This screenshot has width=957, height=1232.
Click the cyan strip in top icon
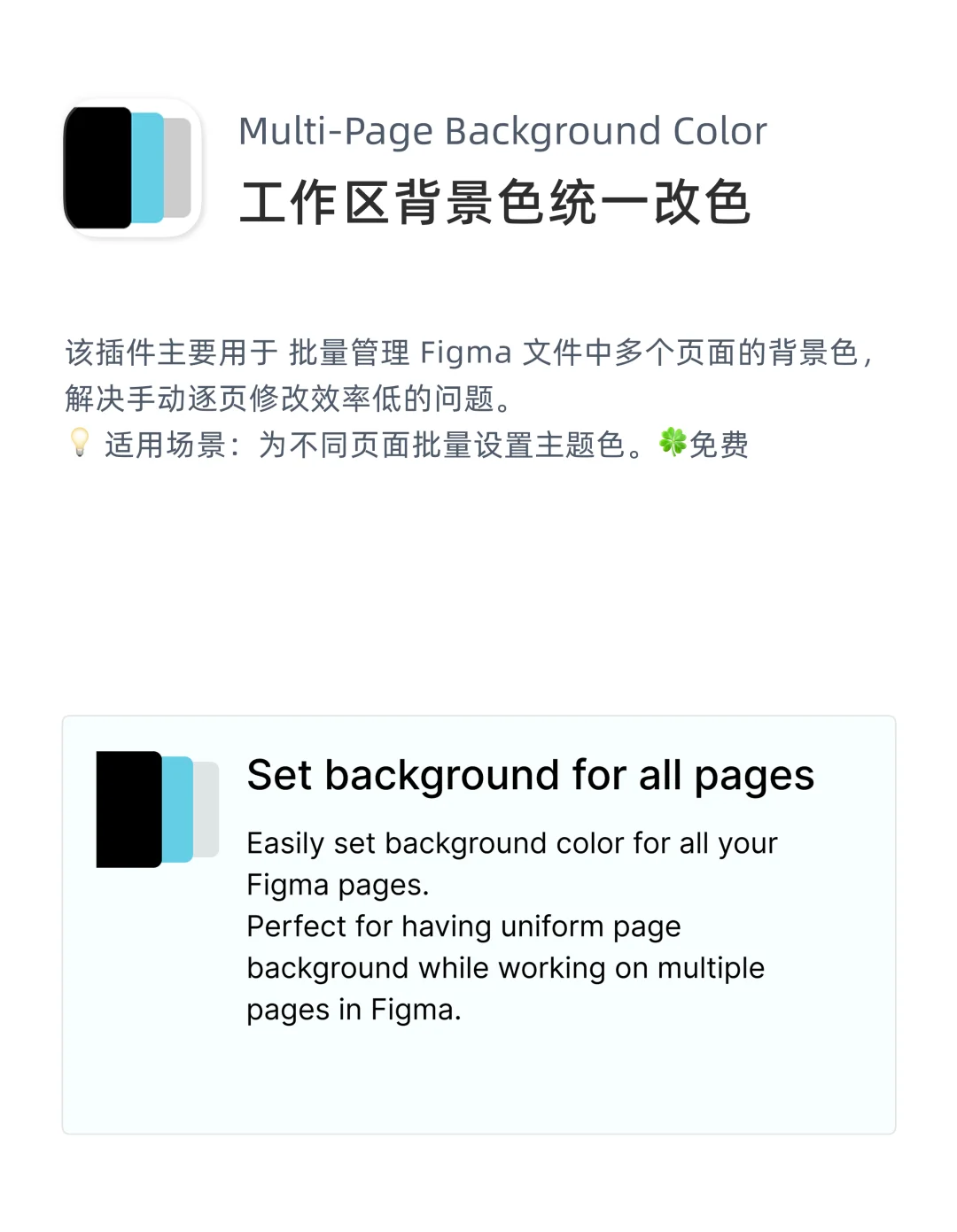coord(148,167)
